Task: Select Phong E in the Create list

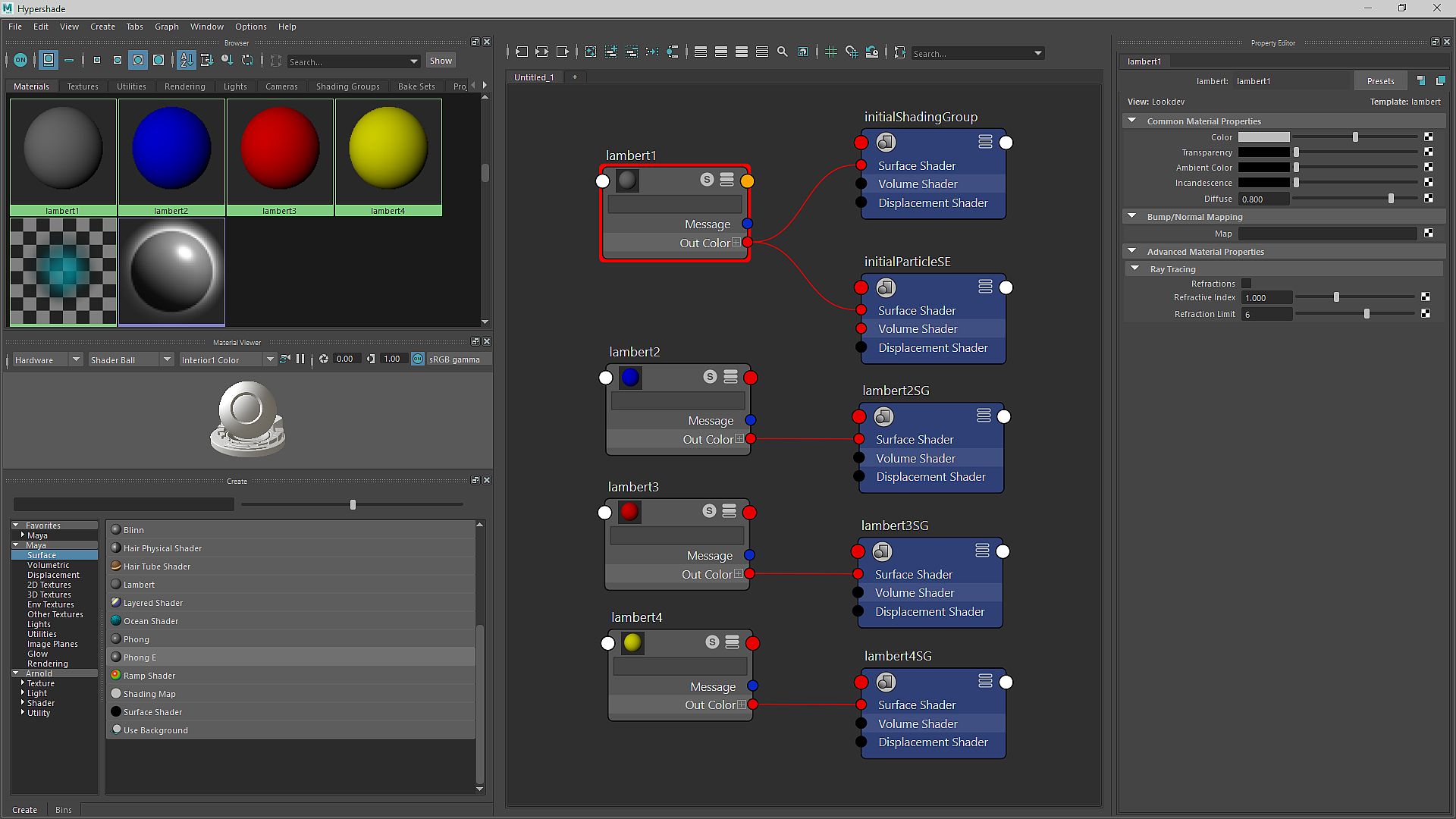Action: [140, 657]
